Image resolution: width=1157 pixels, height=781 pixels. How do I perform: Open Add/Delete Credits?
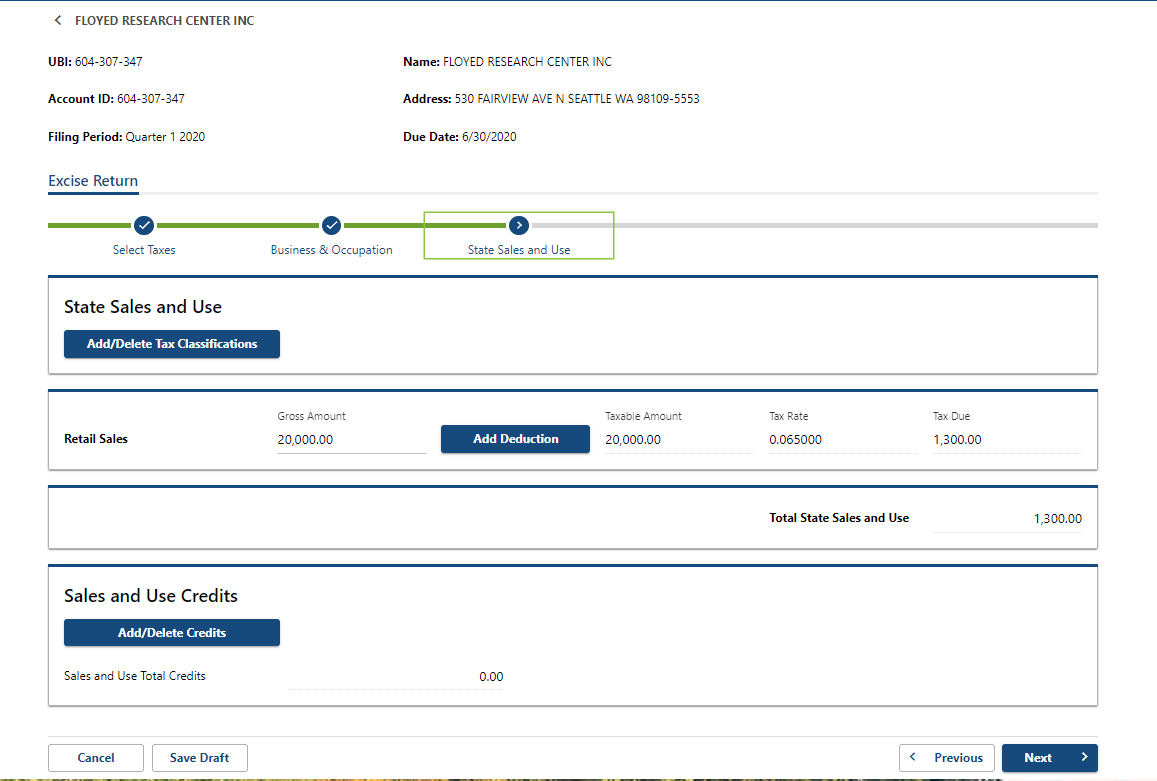pyautogui.click(x=171, y=632)
